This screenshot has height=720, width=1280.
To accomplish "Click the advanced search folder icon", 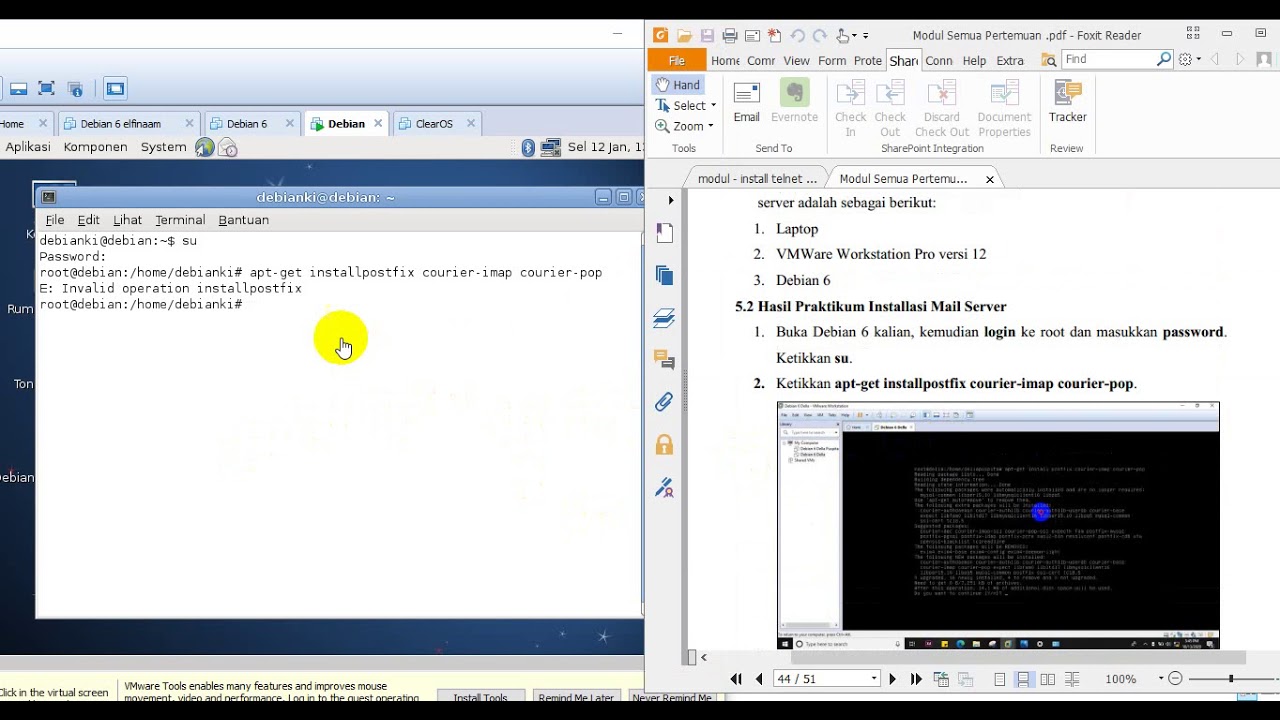I will [x=1048, y=60].
